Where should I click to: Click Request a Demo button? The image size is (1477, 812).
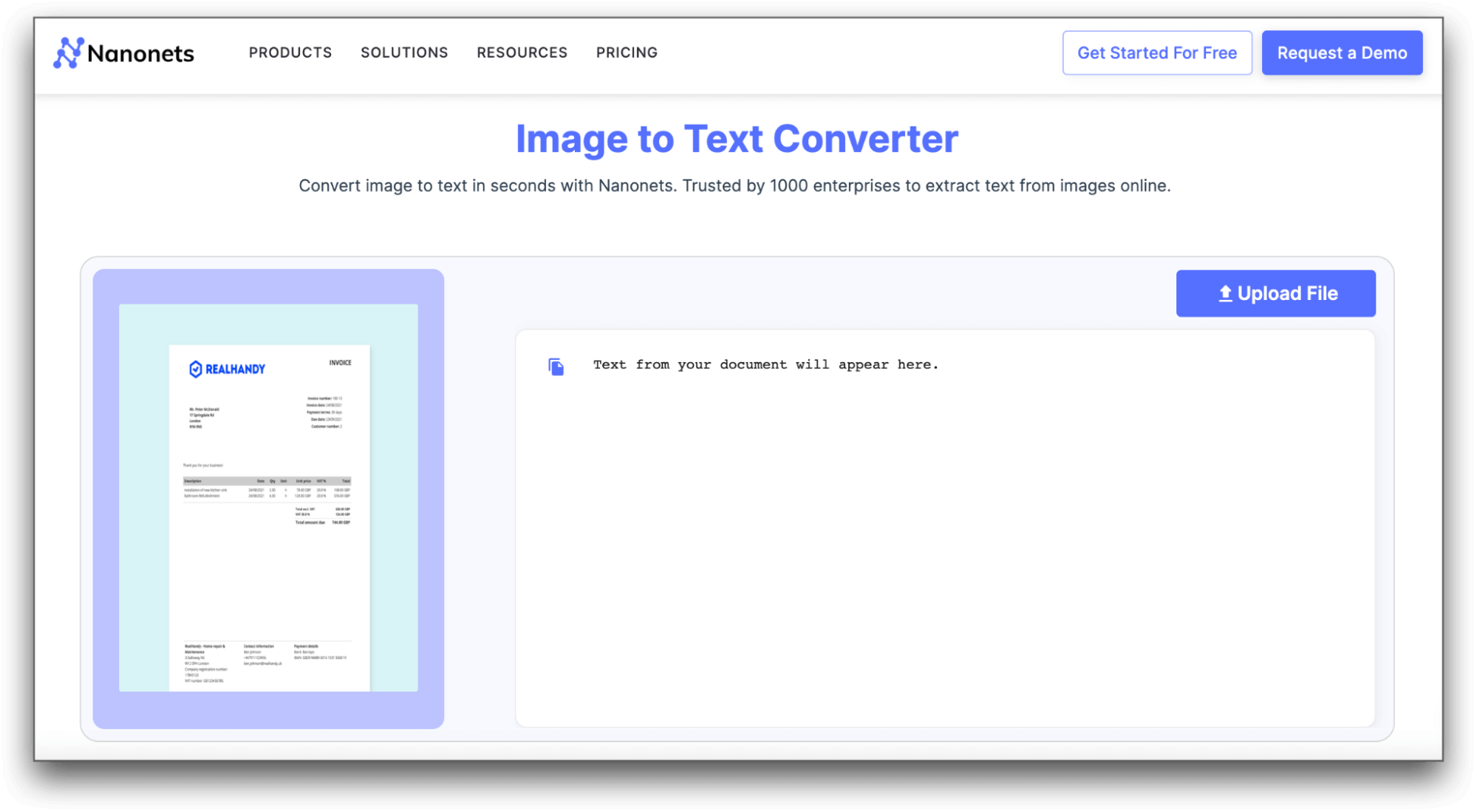pyautogui.click(x=1342, y=52)
